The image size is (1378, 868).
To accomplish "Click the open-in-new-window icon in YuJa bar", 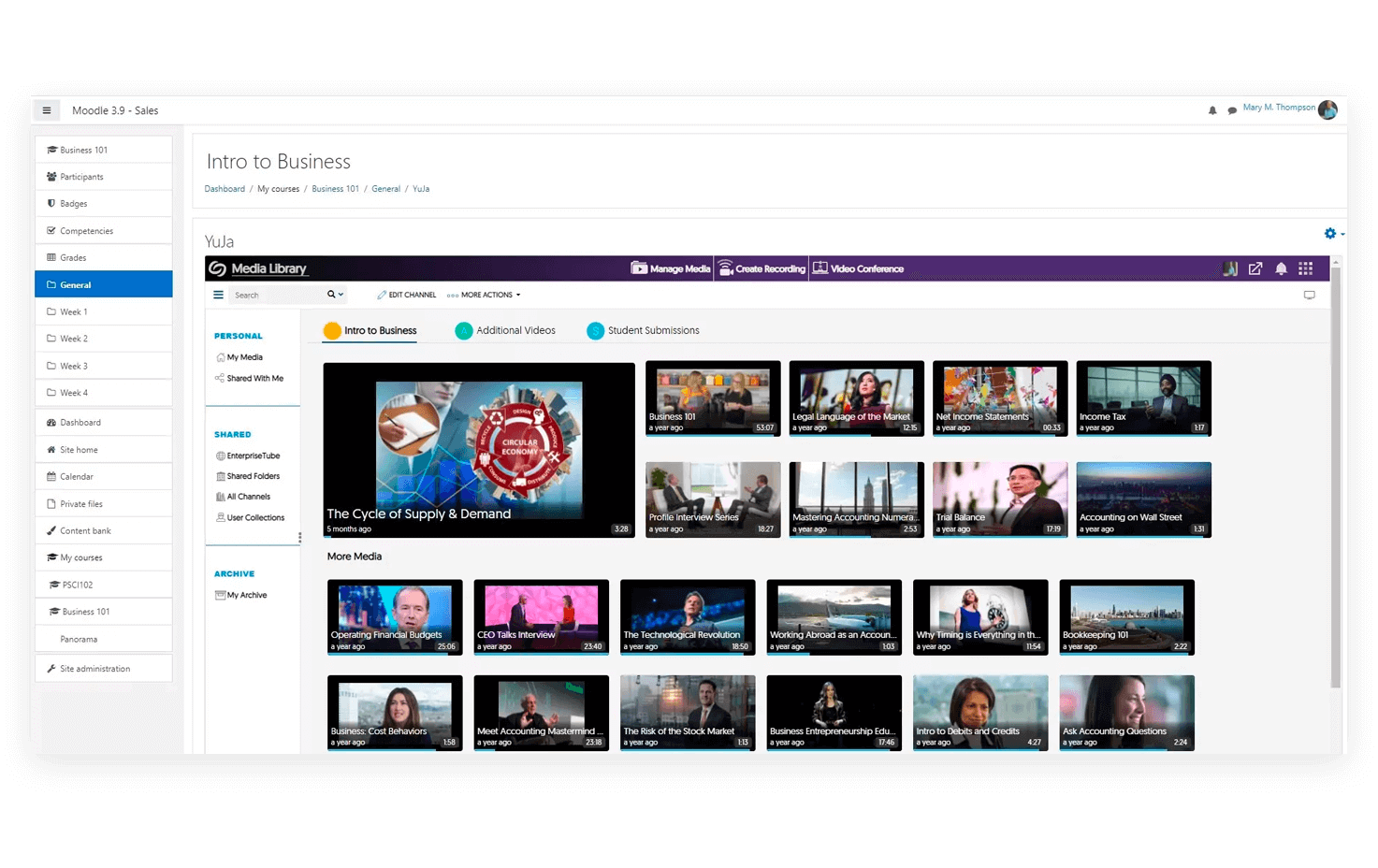I will point(1255,268).
